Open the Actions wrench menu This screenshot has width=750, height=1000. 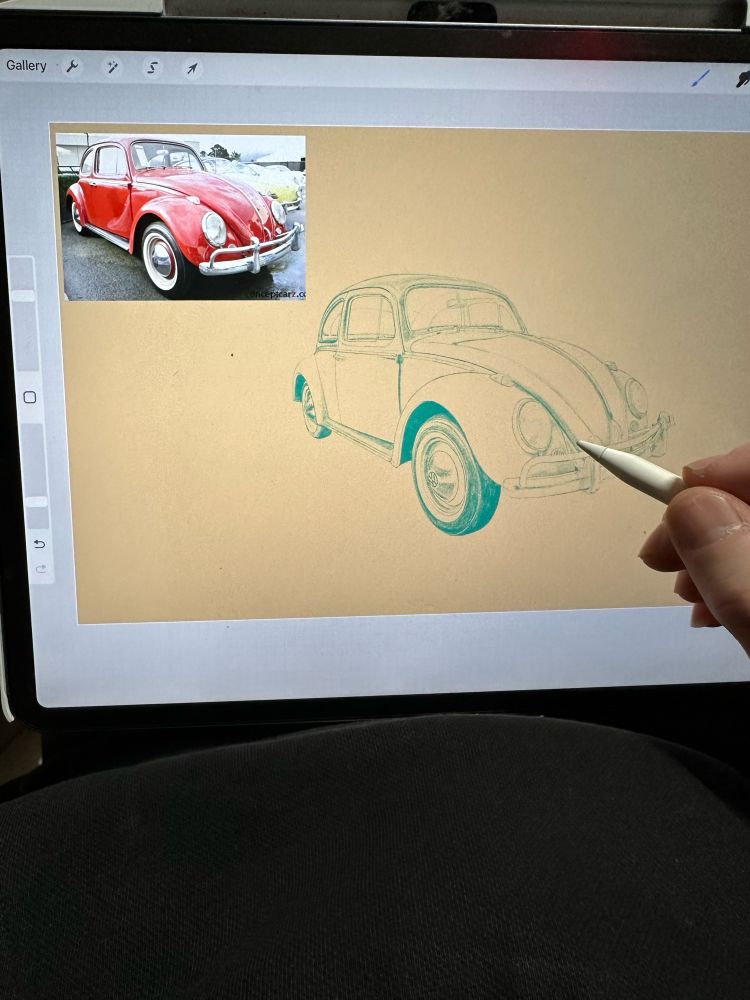pyautogui.click(x=72, y=66)
